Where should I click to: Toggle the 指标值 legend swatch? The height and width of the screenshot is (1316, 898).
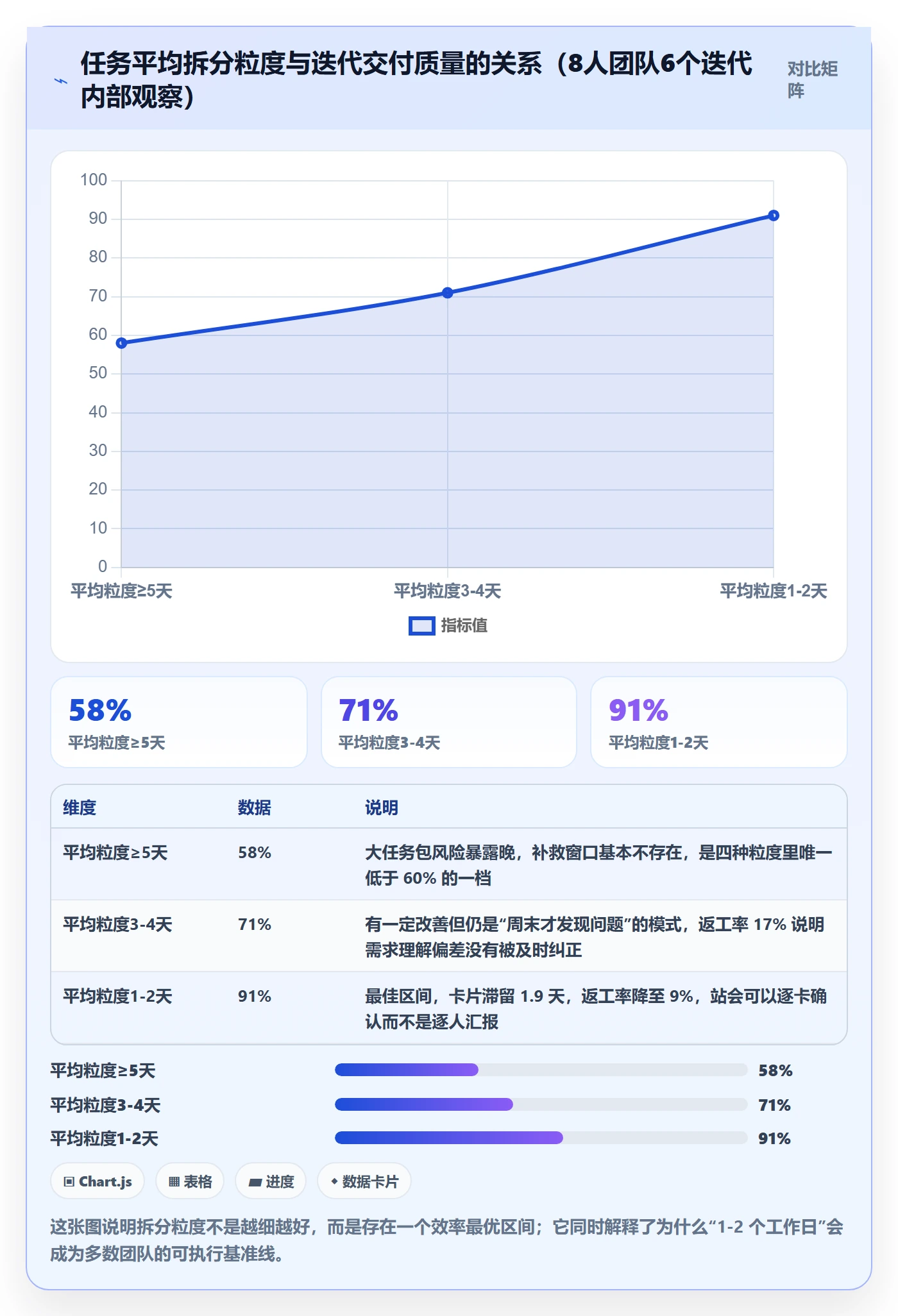coord(421,626)
